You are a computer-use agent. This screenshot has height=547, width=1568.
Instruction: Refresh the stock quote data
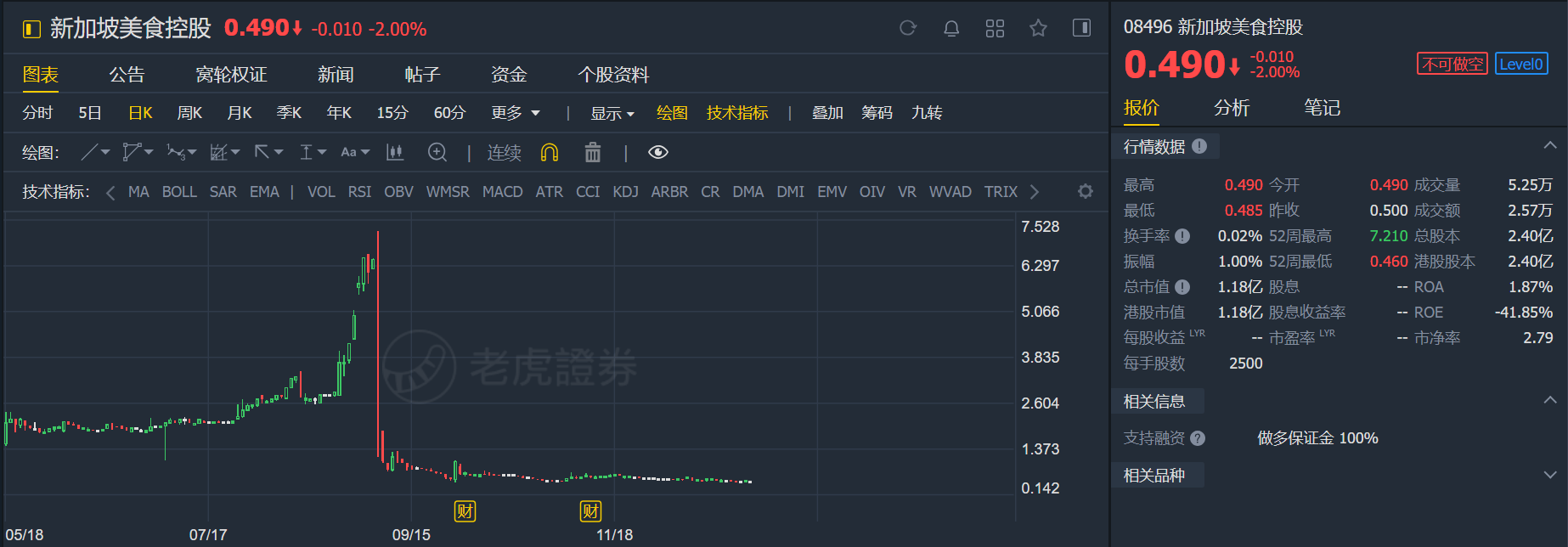point(908,28)
